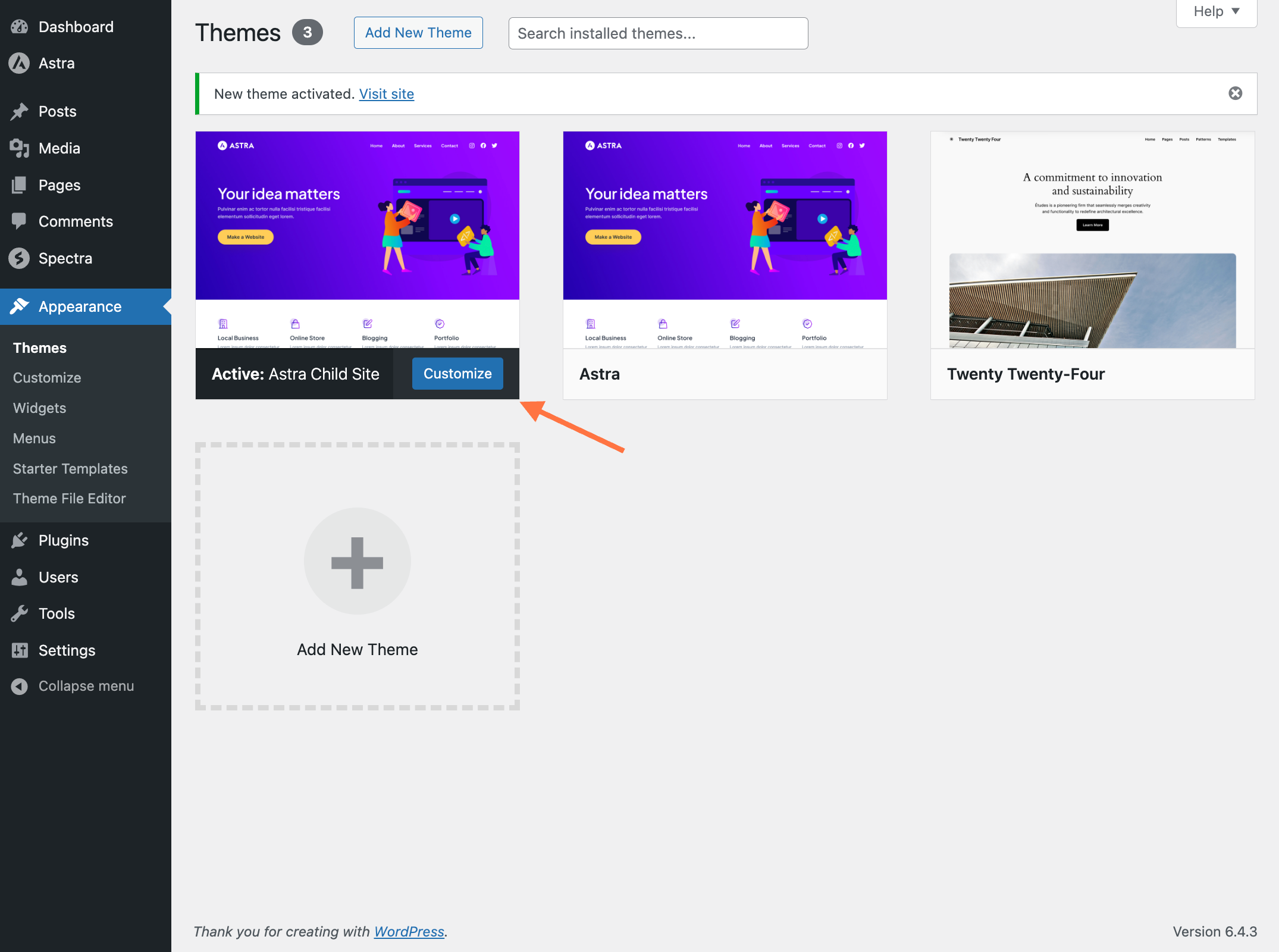Click the Spectra logo icon
This screenshot has width=1279, height=952.
pyautogui.click(x=19, y=258)
